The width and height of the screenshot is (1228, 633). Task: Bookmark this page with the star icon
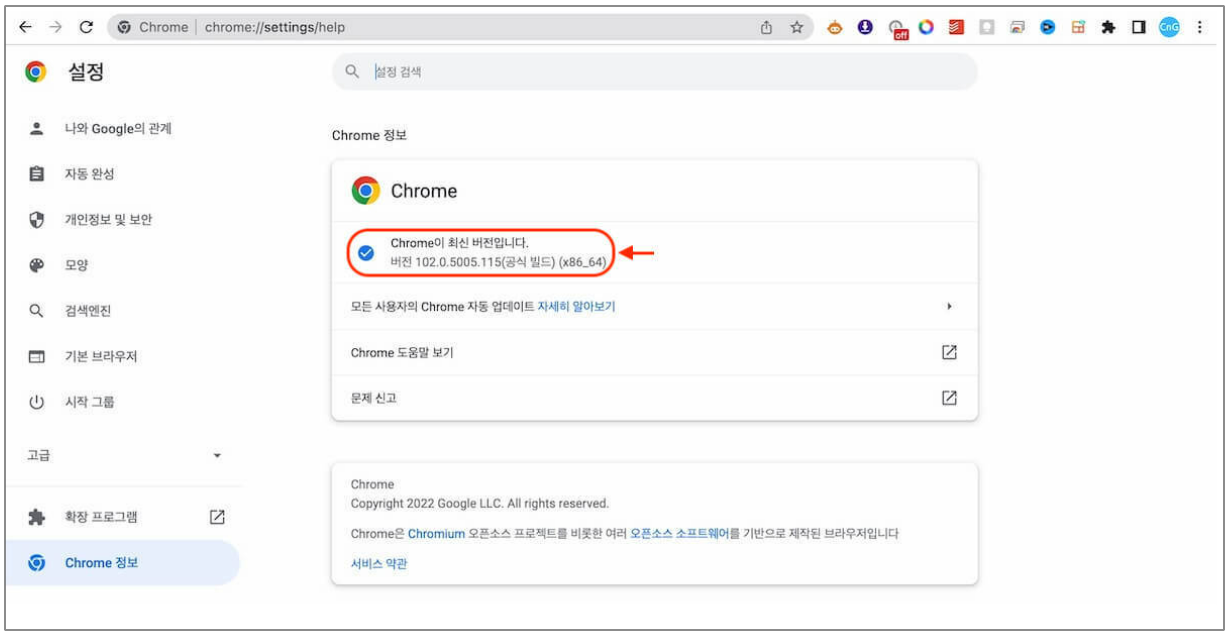tap(797, 27)
